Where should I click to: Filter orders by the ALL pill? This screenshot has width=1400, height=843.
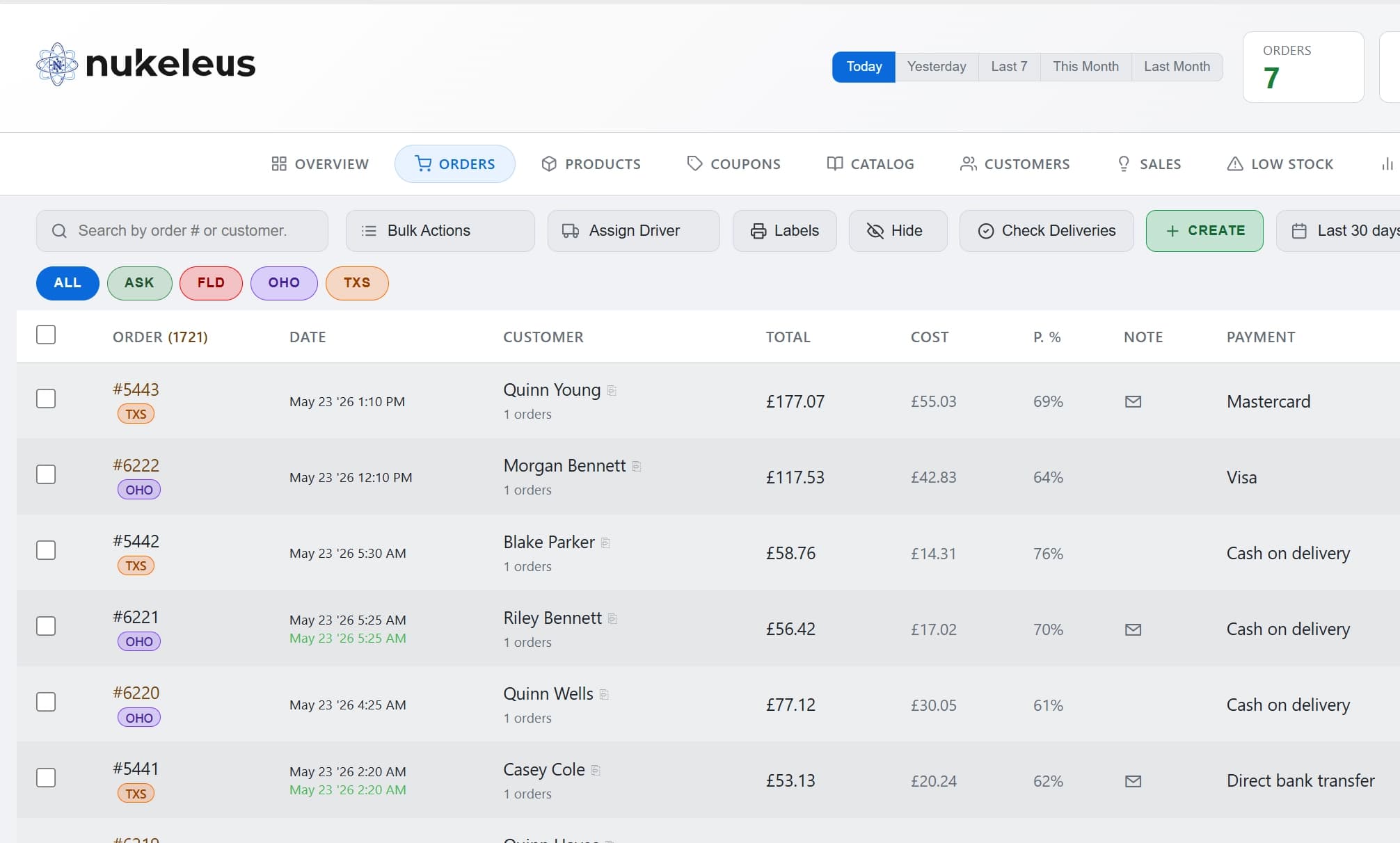point(67,283)
